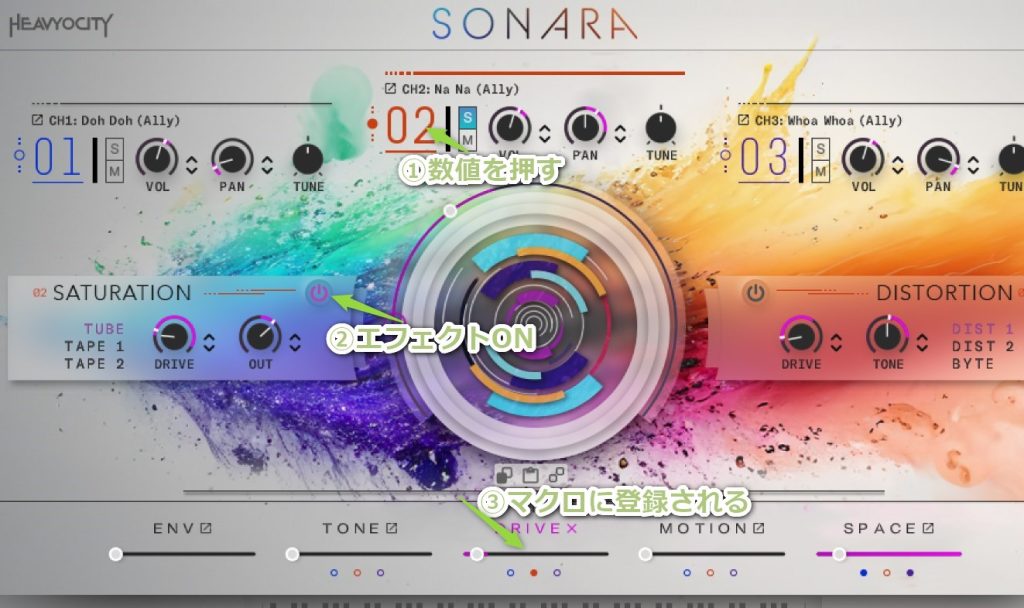Screen dimensions: 1024x608
Task: Click the link icon below the central orb
Action: (556, 474)
